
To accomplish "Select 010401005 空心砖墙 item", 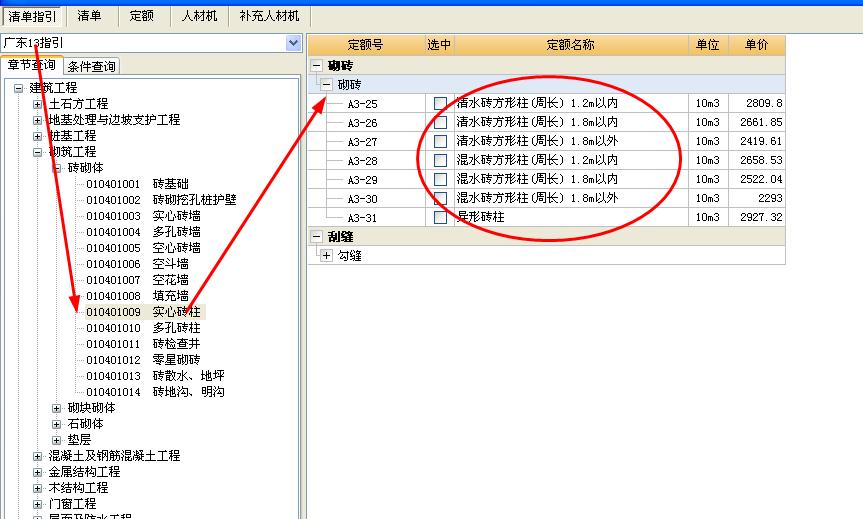I will (143, 248).
